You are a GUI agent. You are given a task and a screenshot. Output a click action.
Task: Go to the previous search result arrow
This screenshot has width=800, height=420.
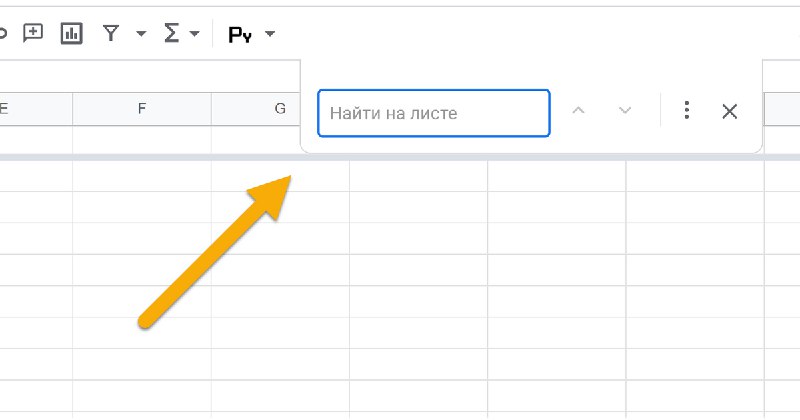pyautogui.click(x=578, y=111)
